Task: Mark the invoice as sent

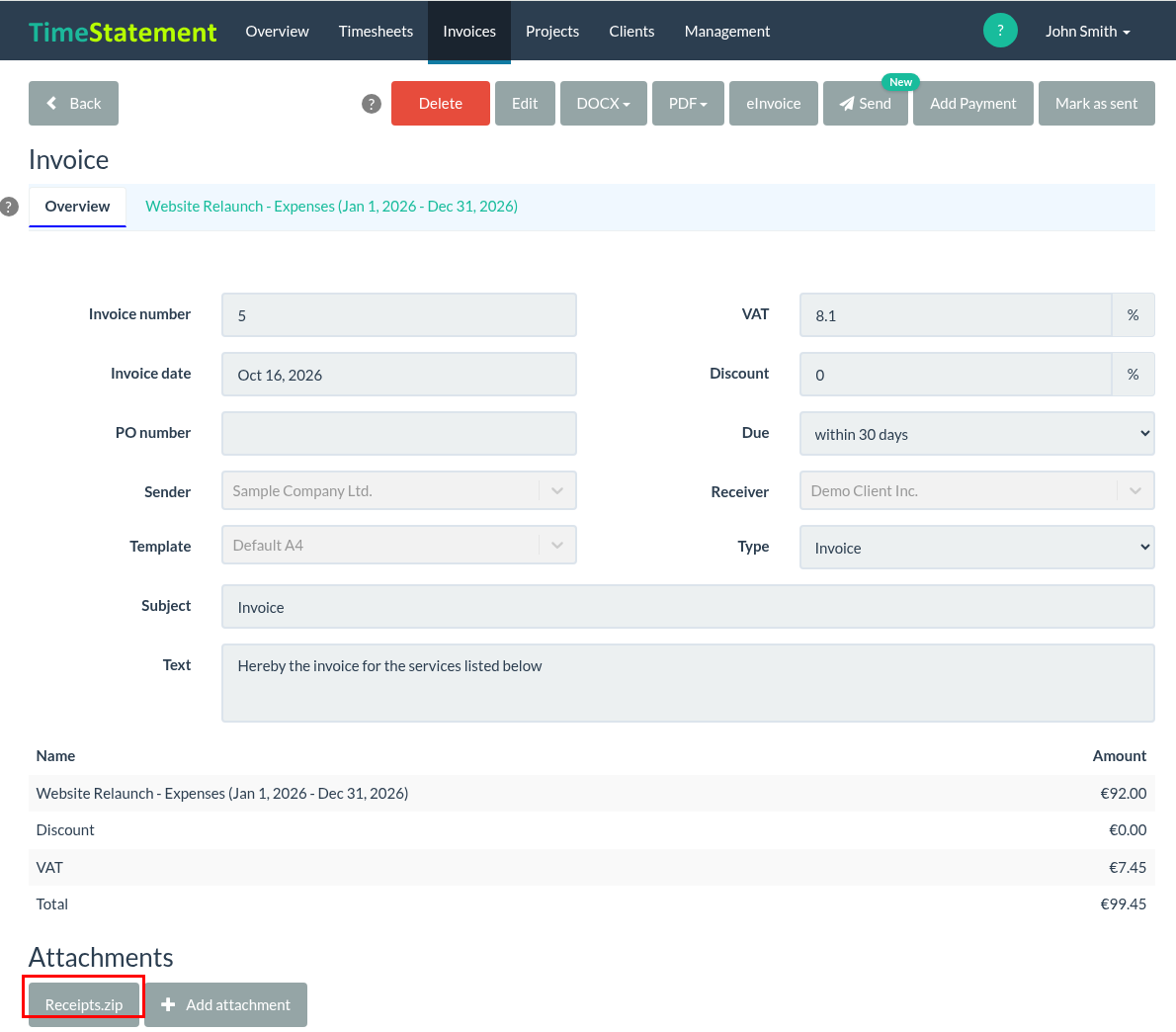Action: (1096, 104)
